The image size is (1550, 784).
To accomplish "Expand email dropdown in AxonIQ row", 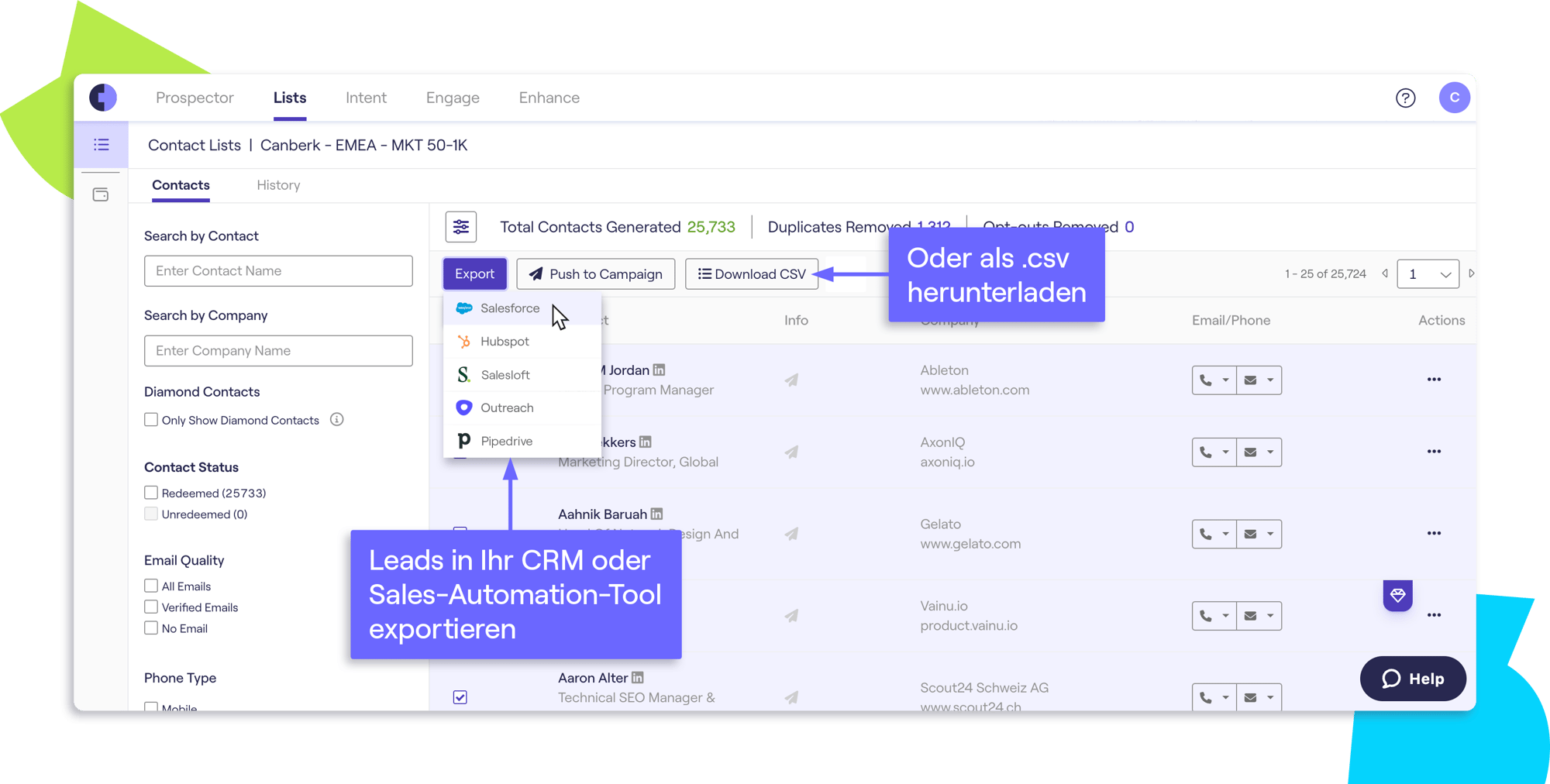I will click(x=1270, y=452).
